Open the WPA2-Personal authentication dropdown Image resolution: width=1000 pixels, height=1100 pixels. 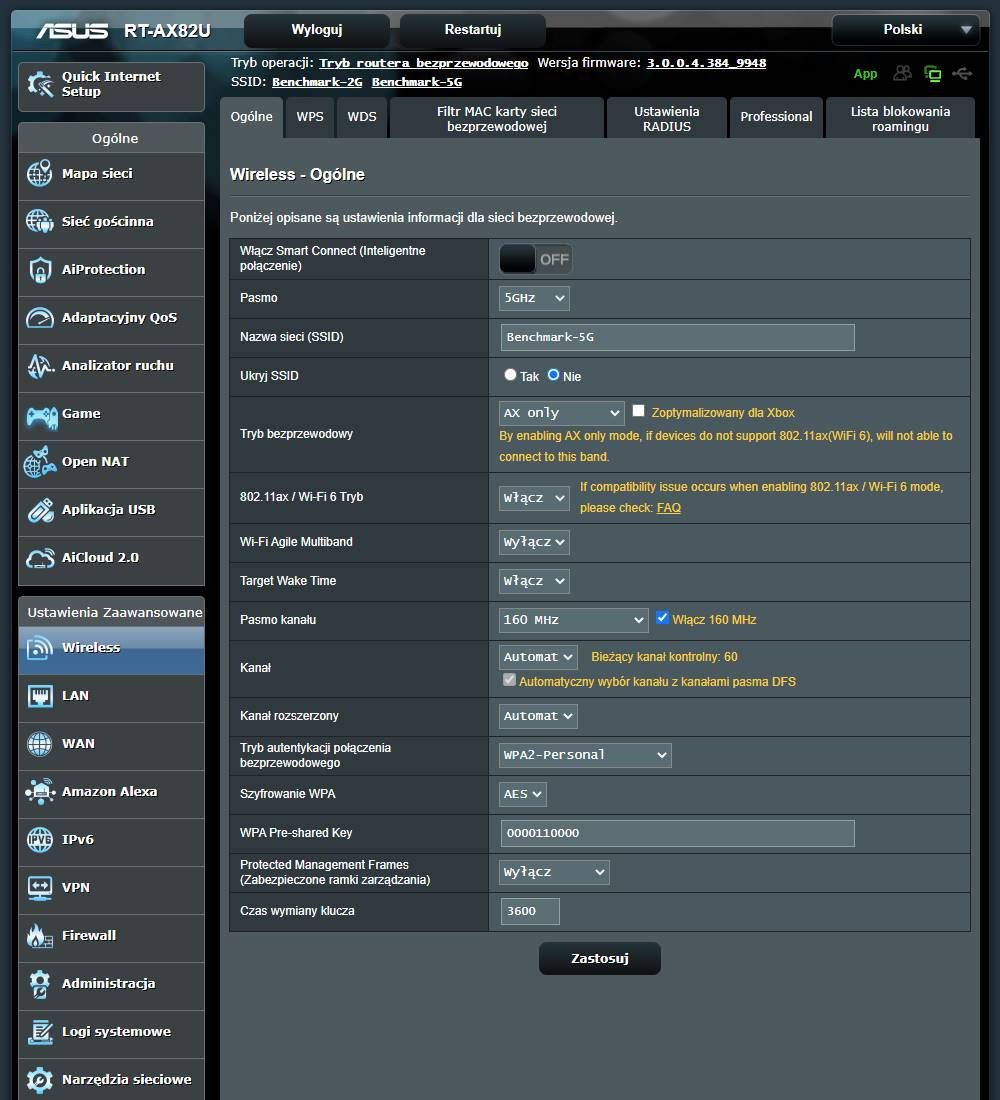(585, 756)
